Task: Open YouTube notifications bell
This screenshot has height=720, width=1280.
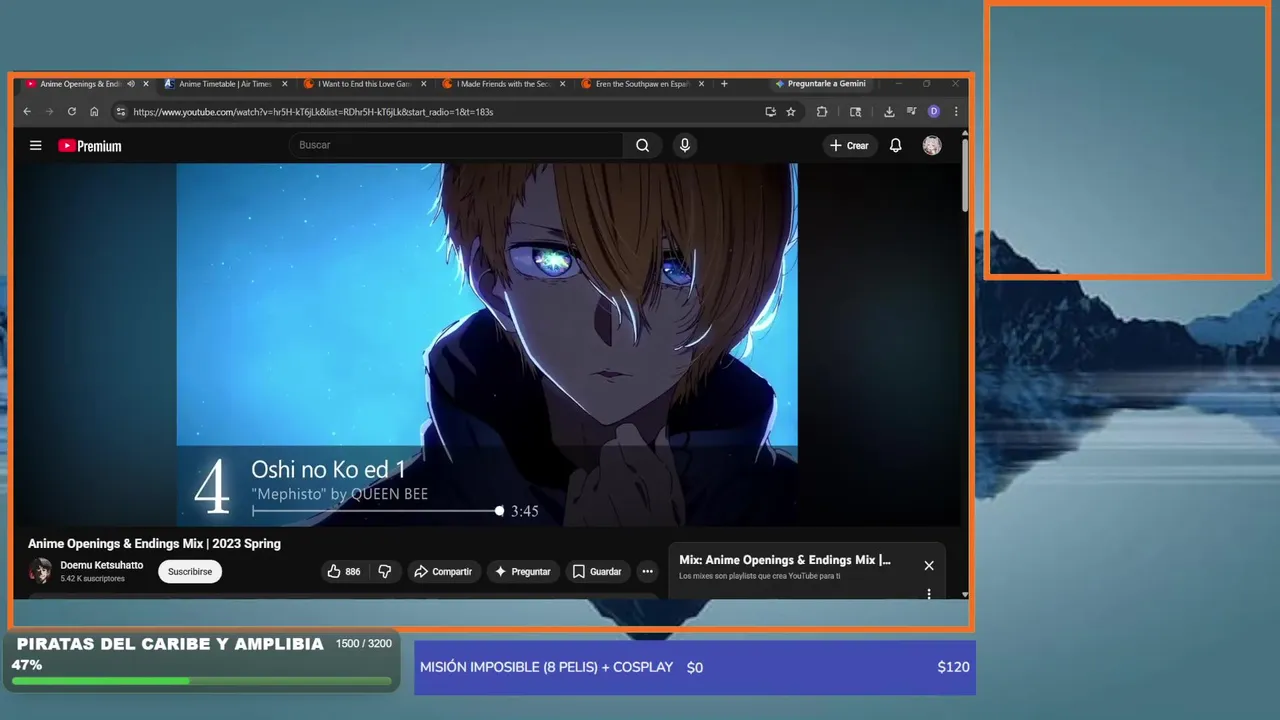Action: (x=896, y=146)
